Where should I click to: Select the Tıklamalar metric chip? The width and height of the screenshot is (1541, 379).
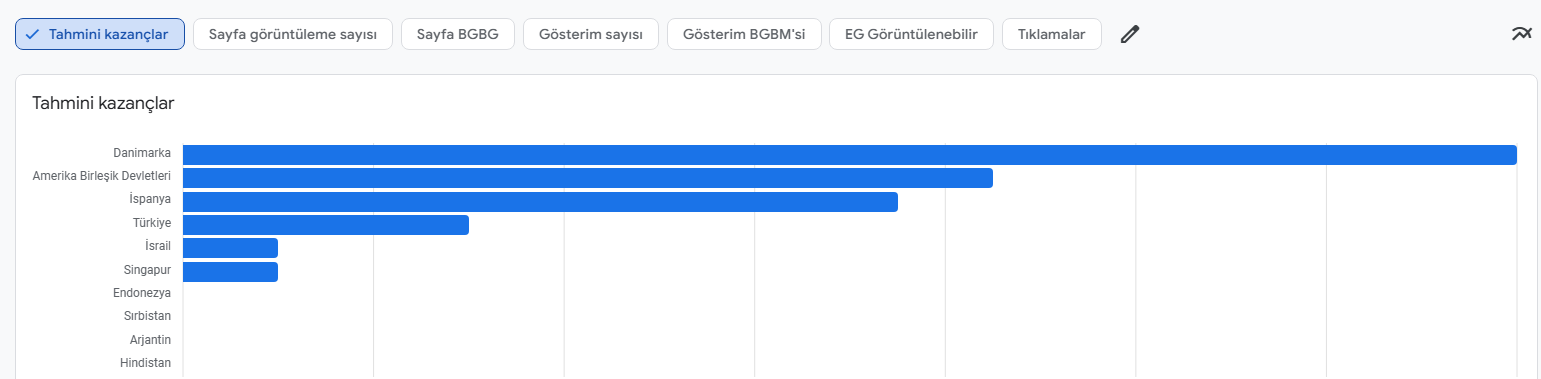[1051, 34]
